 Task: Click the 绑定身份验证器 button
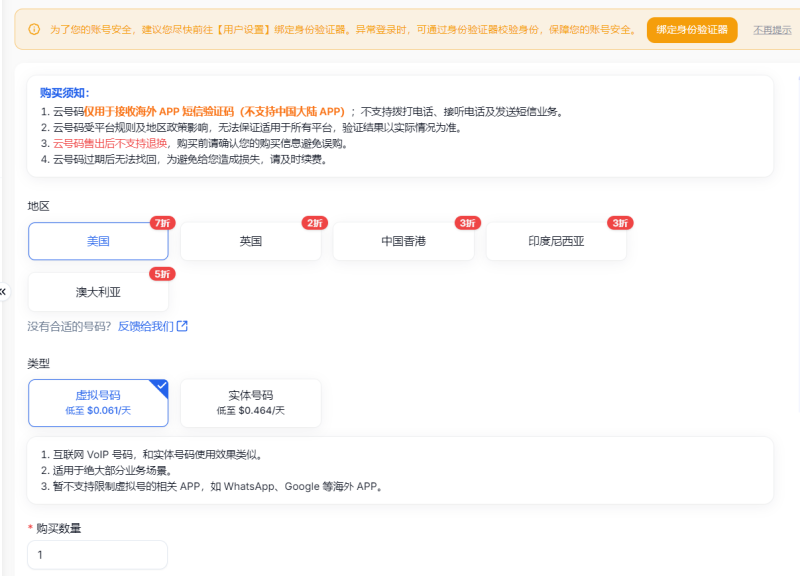click(x=692, y=30)
